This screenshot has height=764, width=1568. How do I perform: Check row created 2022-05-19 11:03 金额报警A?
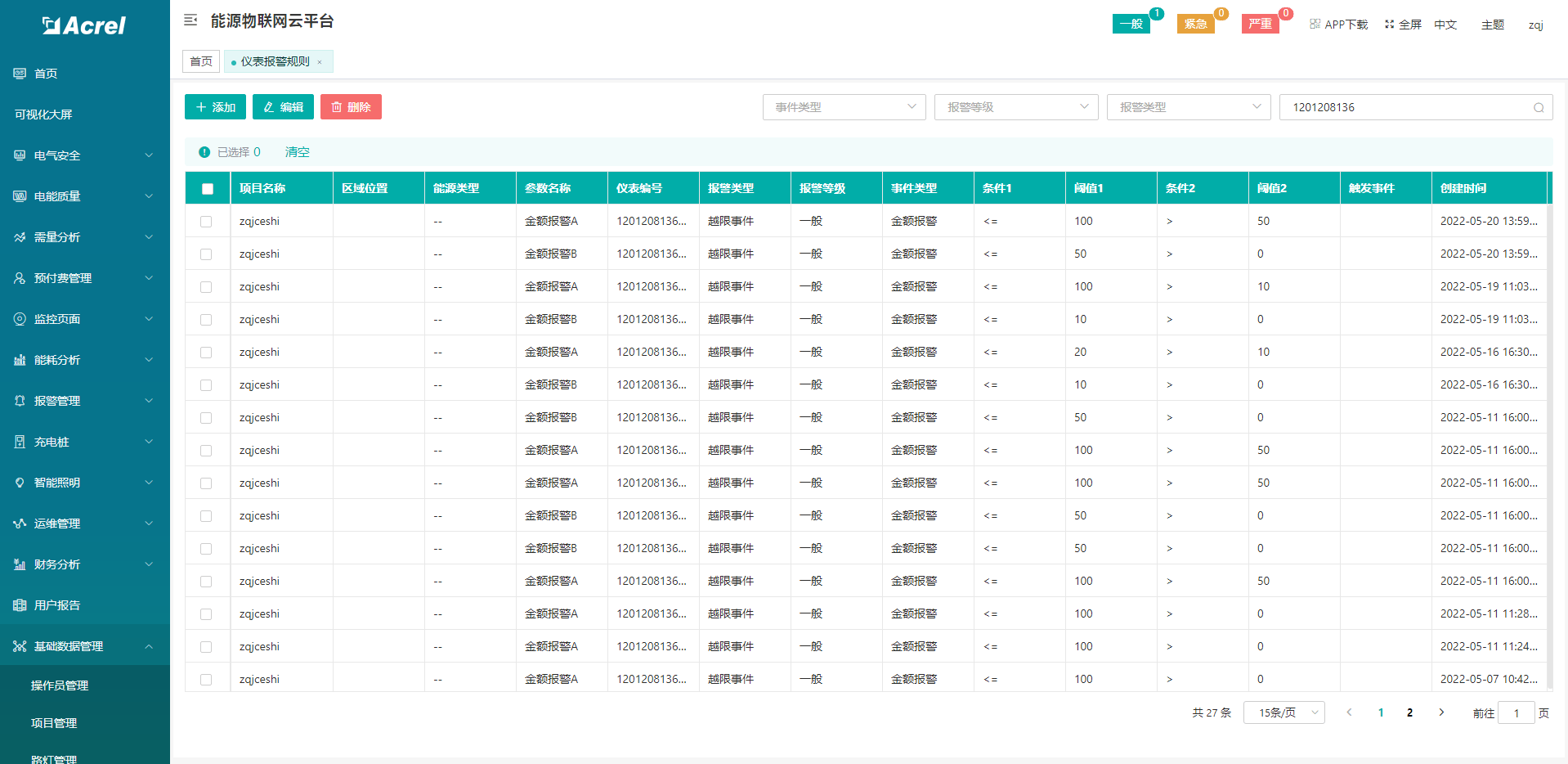pos(206,287)
